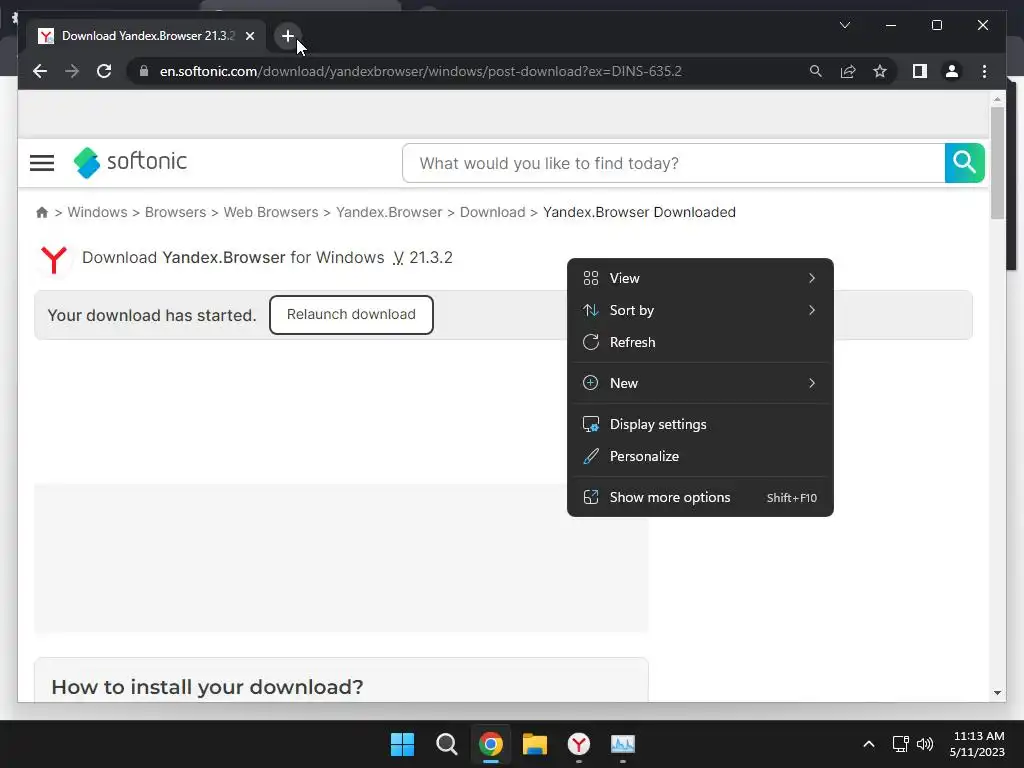Image resolution: width=1024 pixels, height=768 pixels.
Task: Reload the current page
Action: coord(104,71)
